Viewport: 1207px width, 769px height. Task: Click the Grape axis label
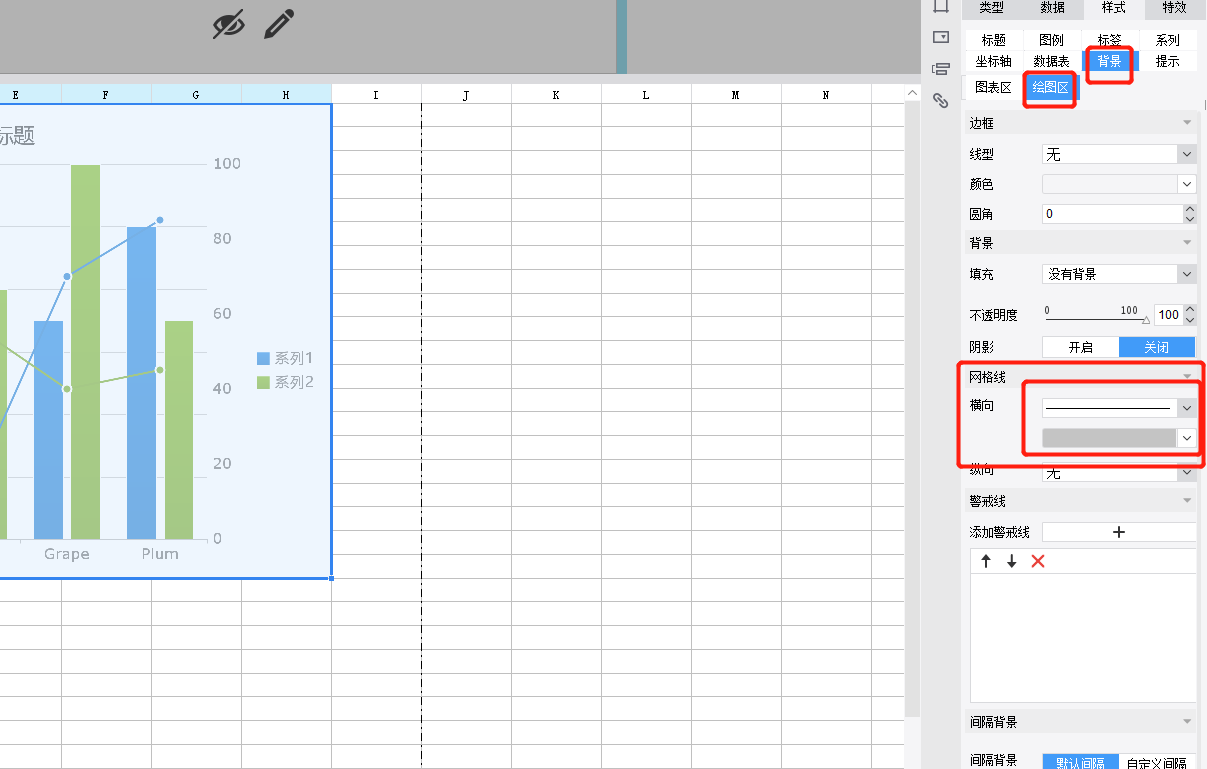[x=66, y=554]
